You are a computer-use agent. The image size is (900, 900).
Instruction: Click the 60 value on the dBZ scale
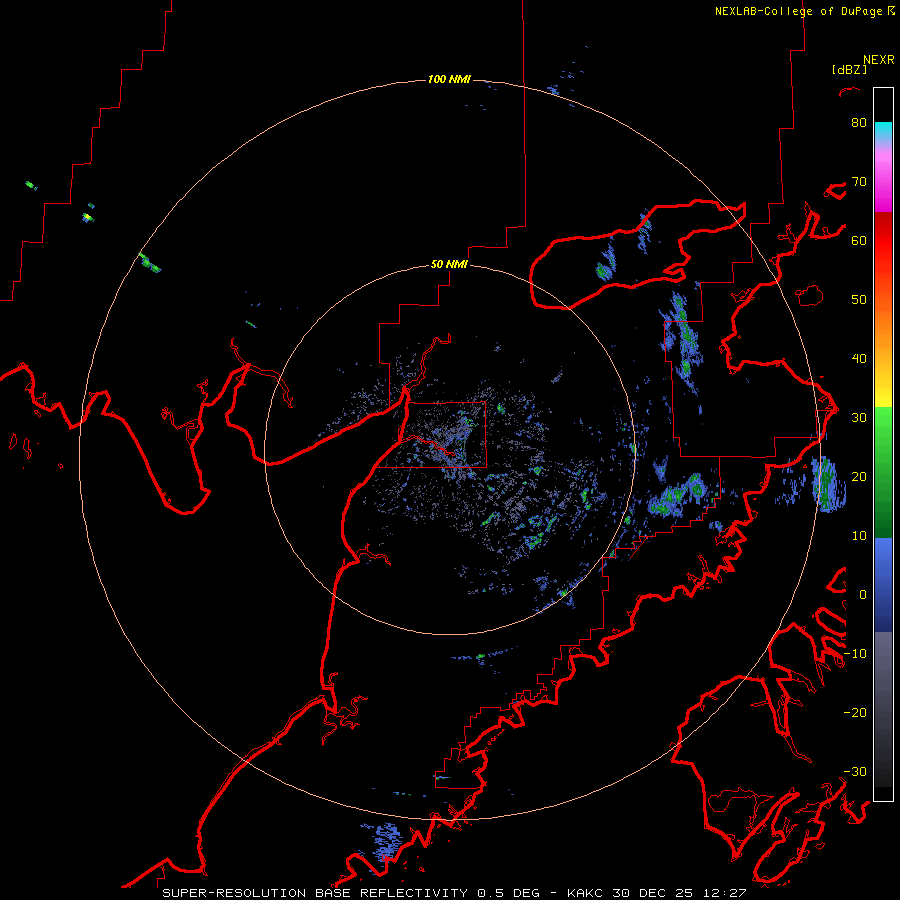click(859, 240)
